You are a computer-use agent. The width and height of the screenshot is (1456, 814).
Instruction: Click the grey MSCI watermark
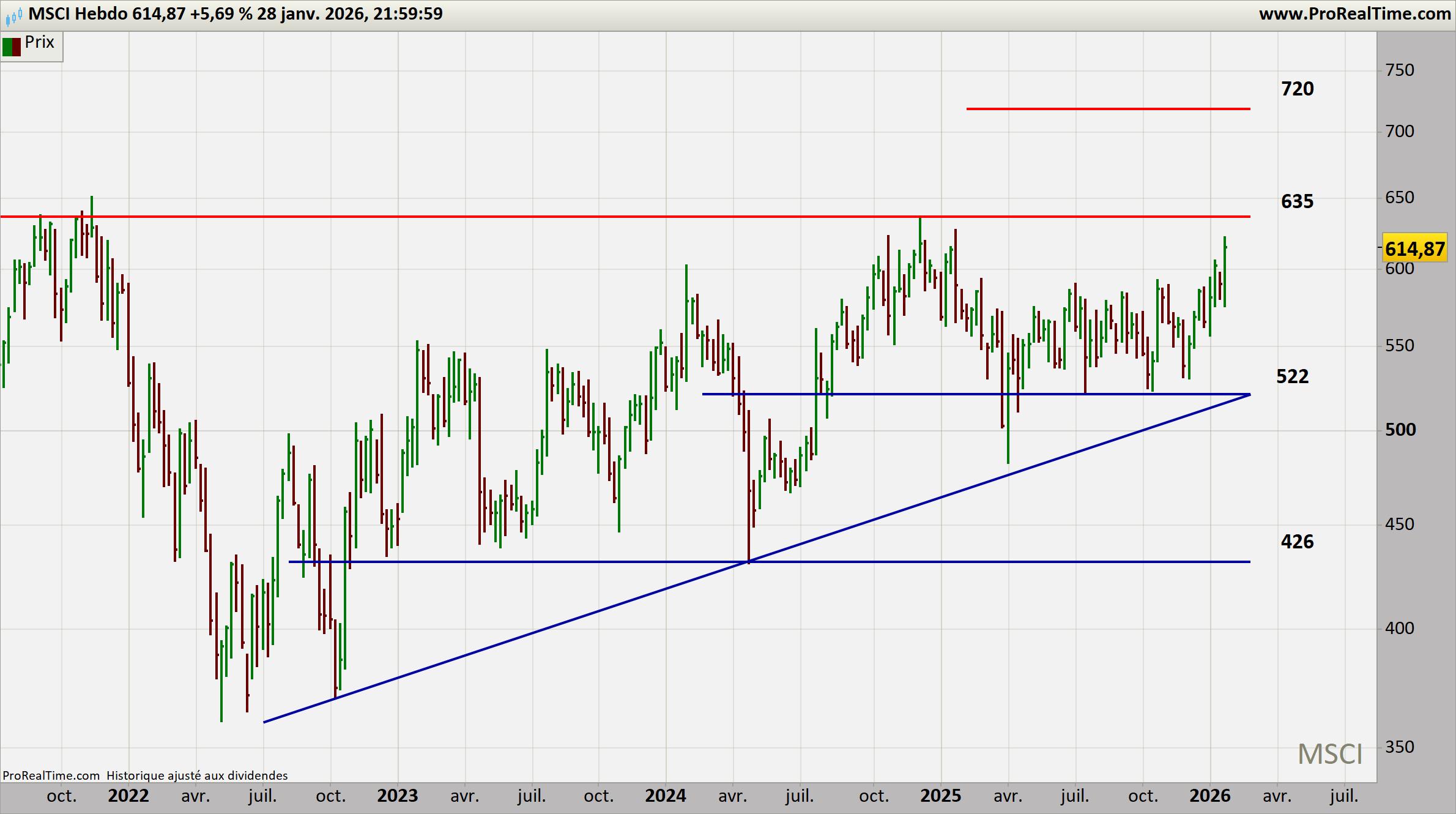[1330, 755]
